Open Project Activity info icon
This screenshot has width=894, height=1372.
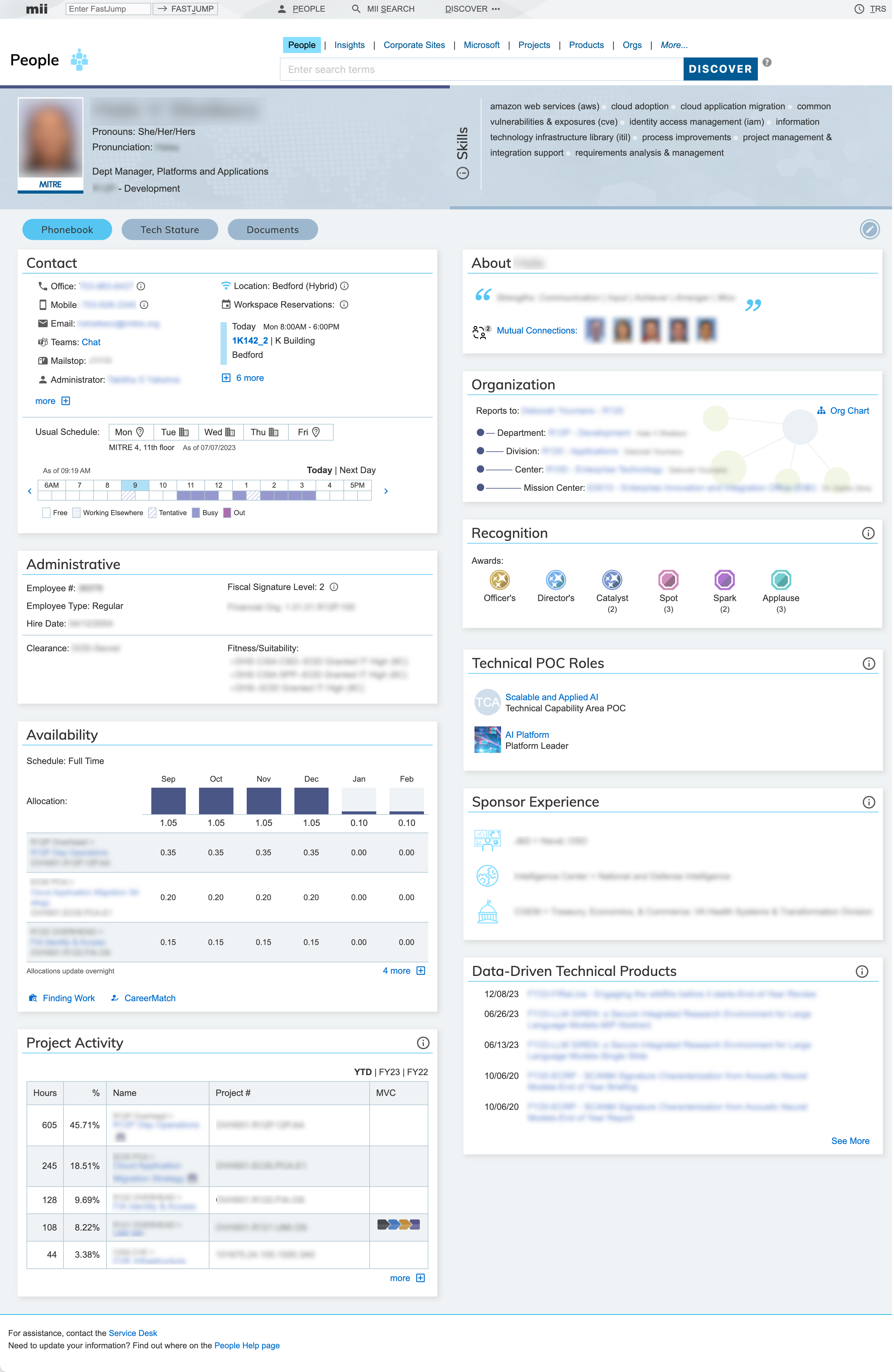click(x=422, y=1043)
